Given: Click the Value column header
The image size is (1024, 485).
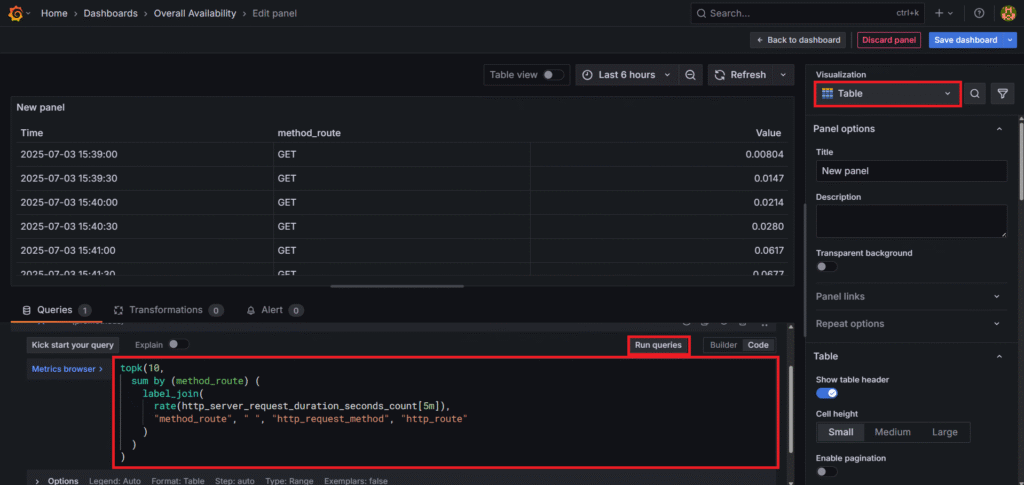Looking at the screenshot, I should pos(768,133).
